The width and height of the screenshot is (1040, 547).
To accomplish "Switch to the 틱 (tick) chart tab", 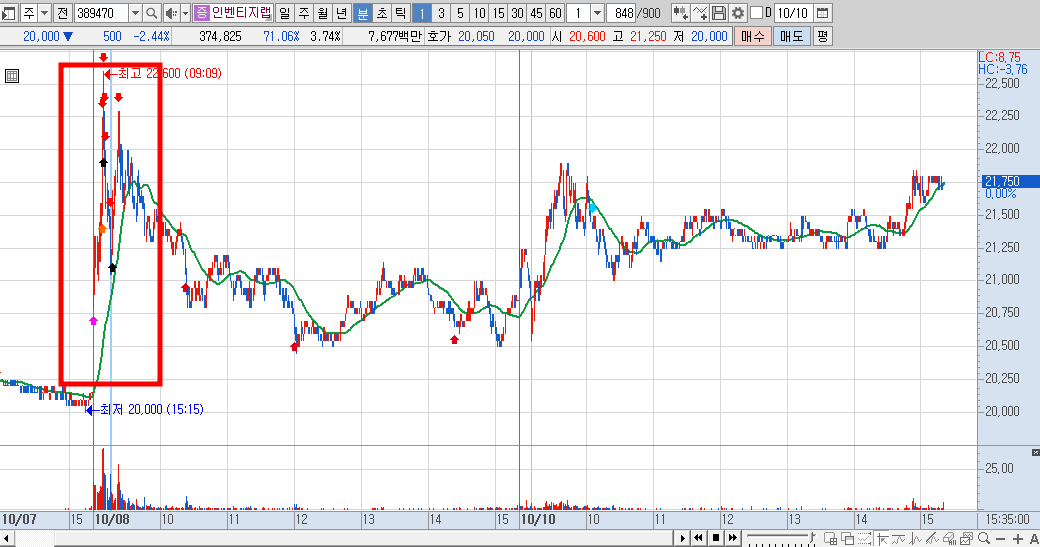I will pyautogui.click(x=401, y=13).
